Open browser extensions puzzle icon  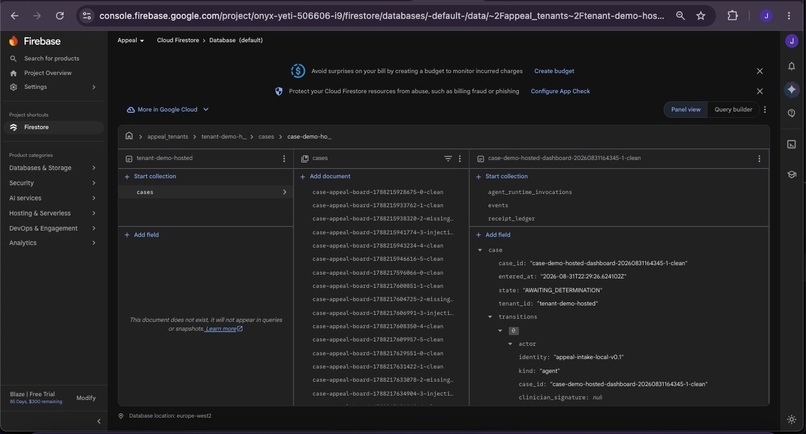(x=732, y=16)
